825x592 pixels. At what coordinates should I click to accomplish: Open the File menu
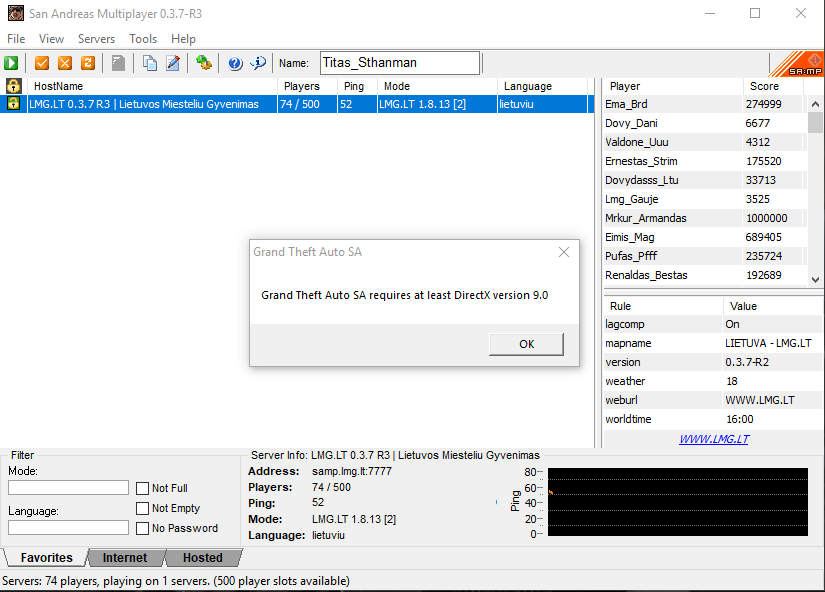[16, 39]
